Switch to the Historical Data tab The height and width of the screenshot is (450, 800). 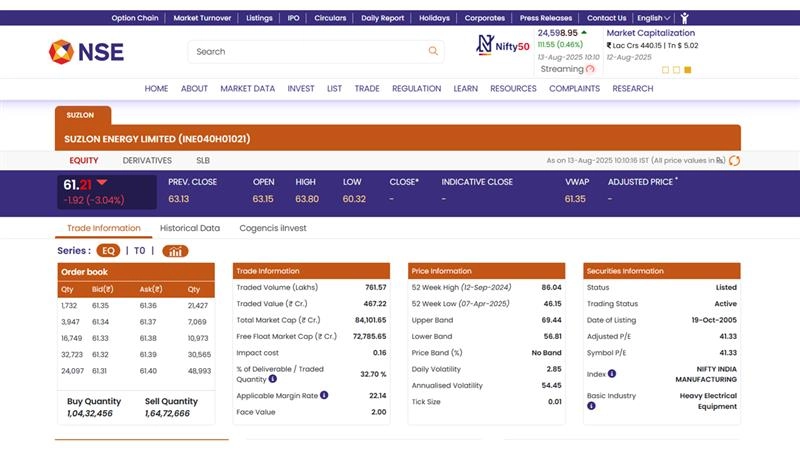click(190, 228)
